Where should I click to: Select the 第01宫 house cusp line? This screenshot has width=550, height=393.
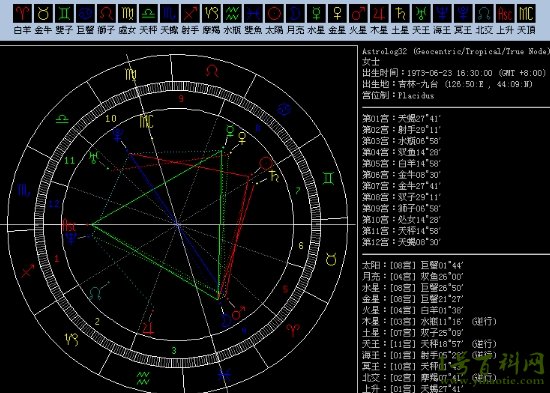[x=401, y=119]
